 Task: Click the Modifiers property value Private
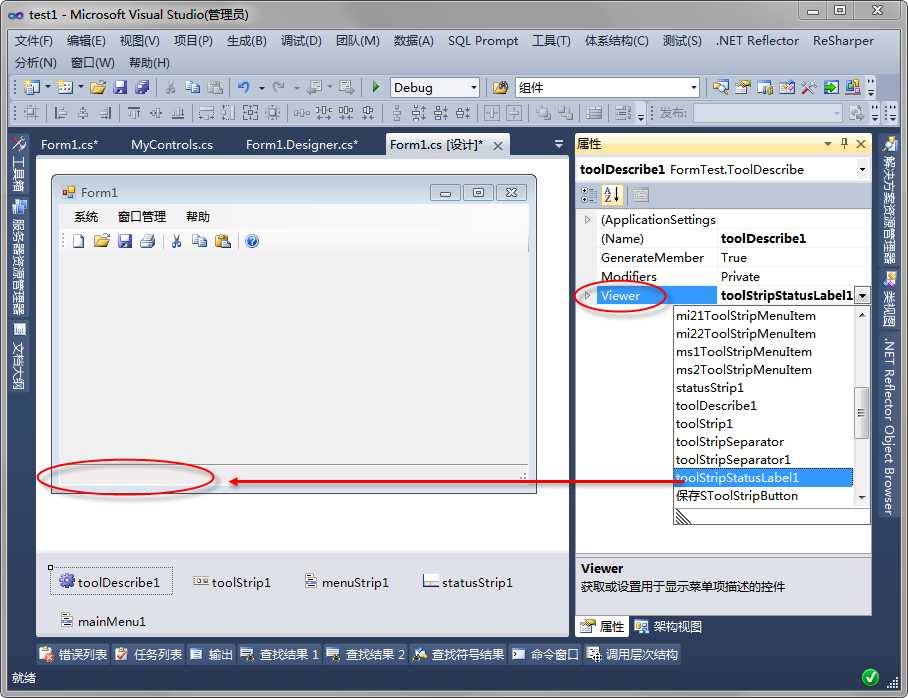(x=794, y=277)
